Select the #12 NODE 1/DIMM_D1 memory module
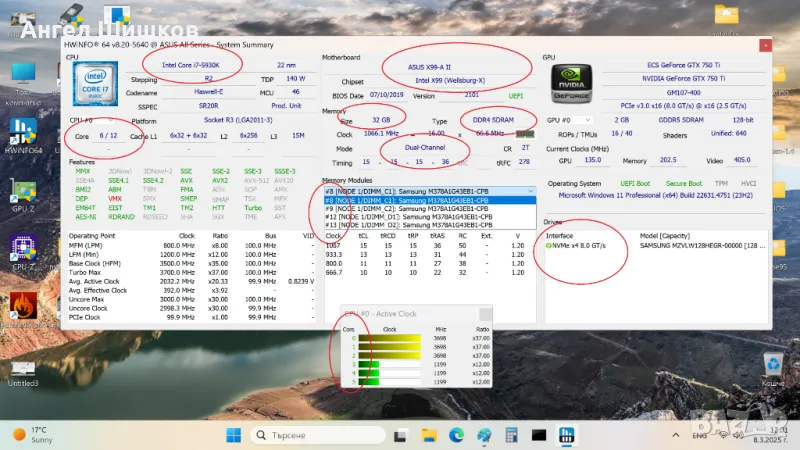 click(410, 217)
